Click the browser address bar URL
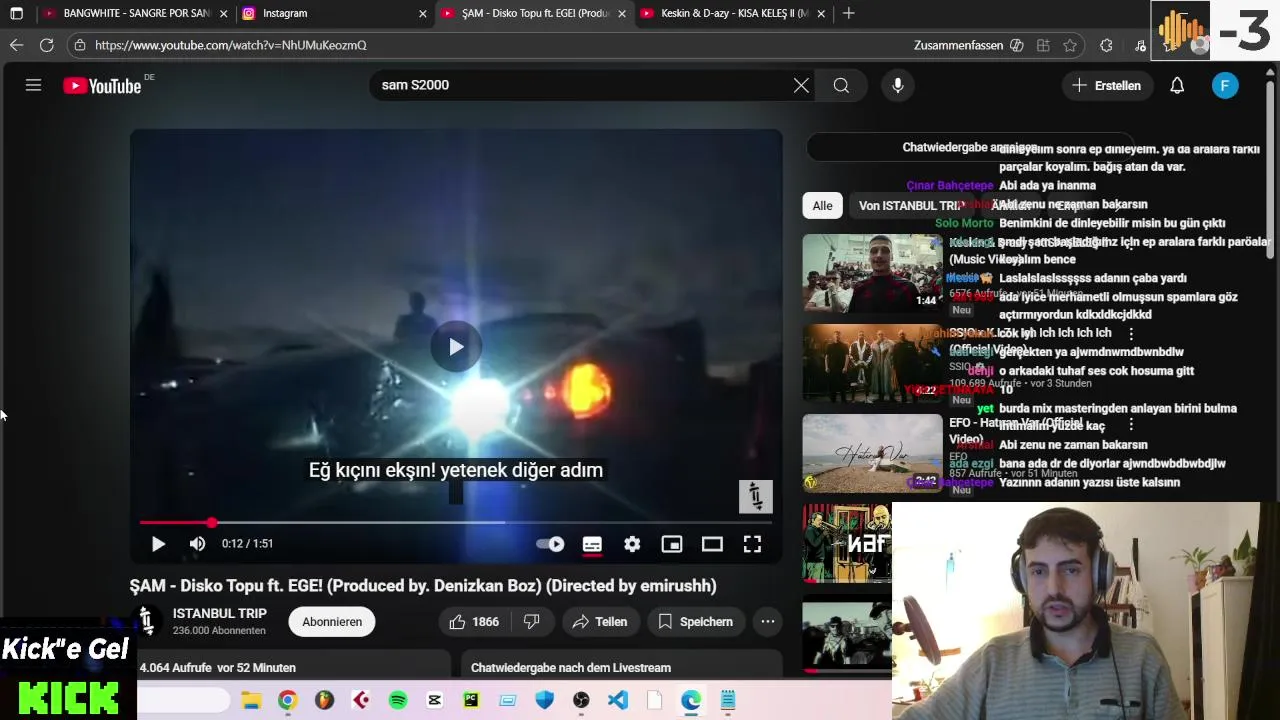This screenshot has width=1280, height=720. tap(231, 45)
